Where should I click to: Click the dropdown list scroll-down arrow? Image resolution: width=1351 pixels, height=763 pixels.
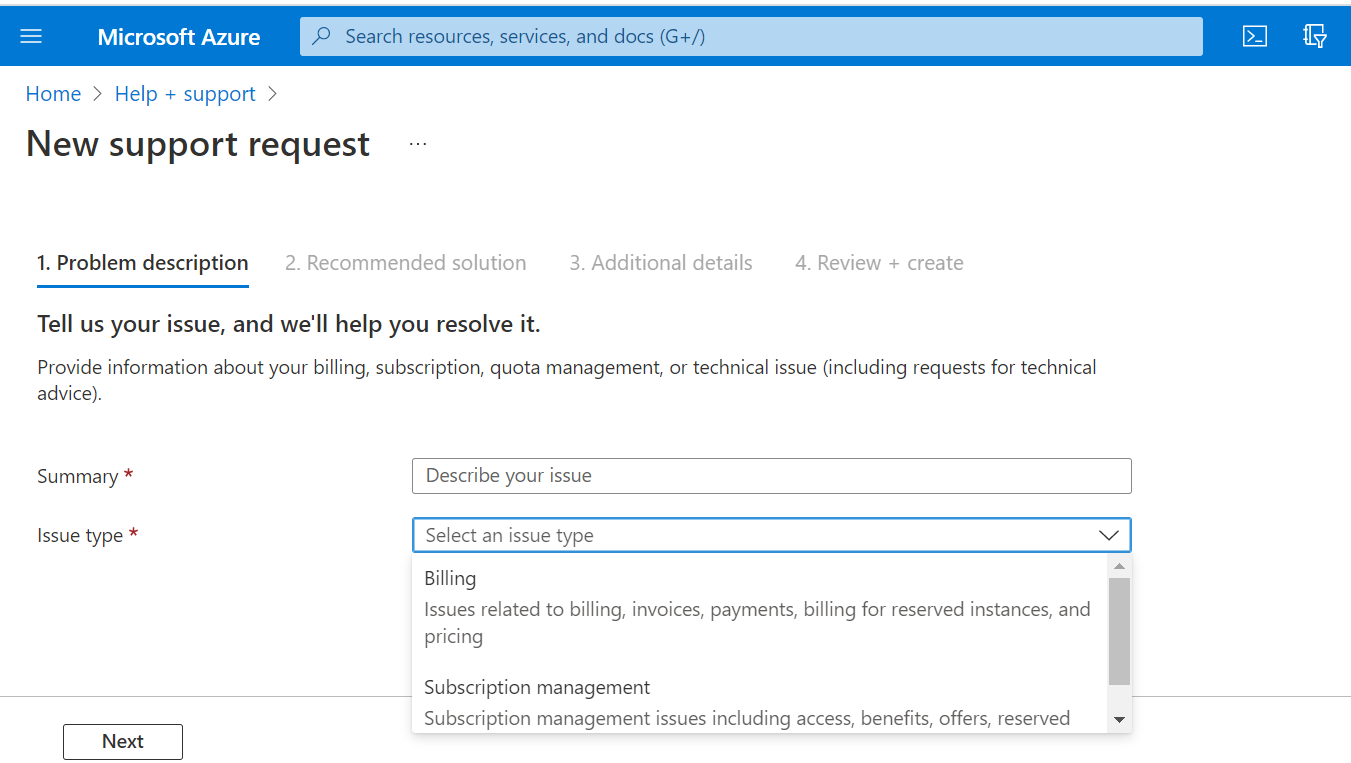coord(1119,720)
